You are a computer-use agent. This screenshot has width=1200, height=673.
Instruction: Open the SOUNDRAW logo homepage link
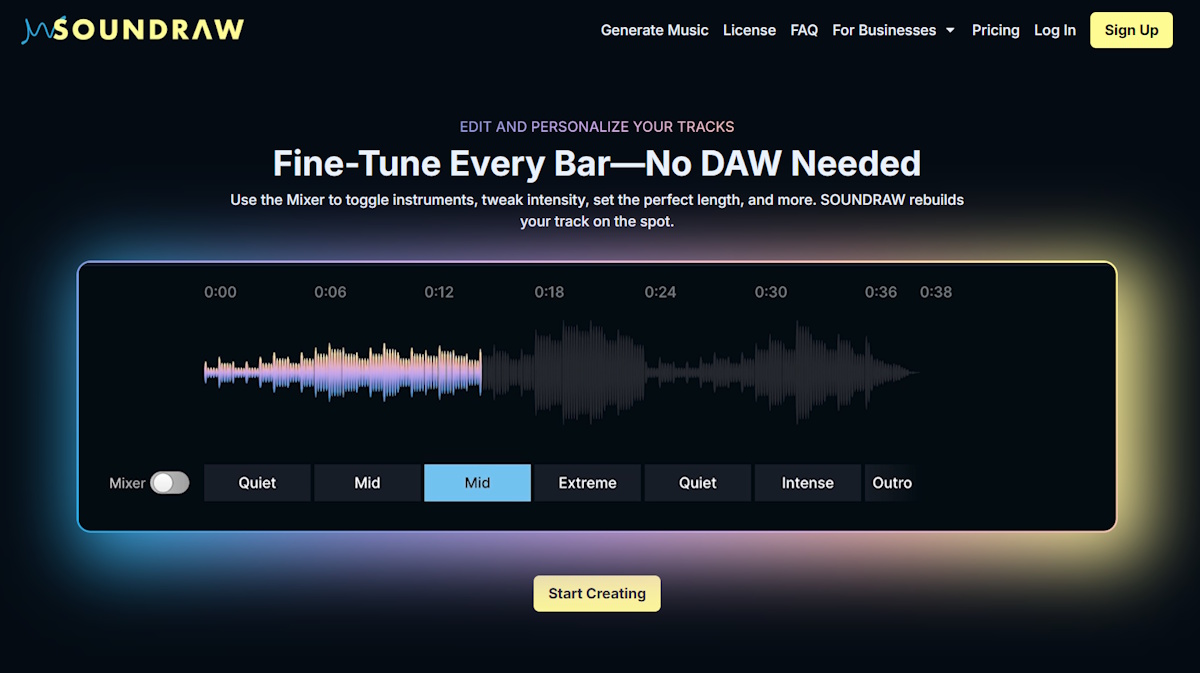pyautogui.click(x=133, y=30)
